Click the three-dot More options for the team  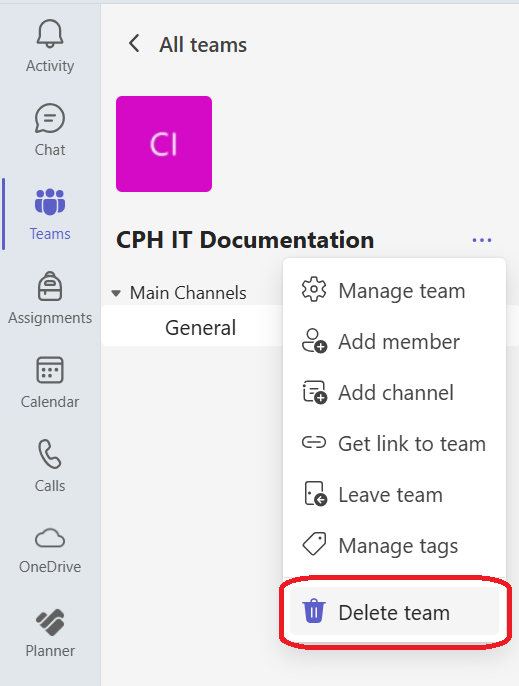click(x=482, y=240)
